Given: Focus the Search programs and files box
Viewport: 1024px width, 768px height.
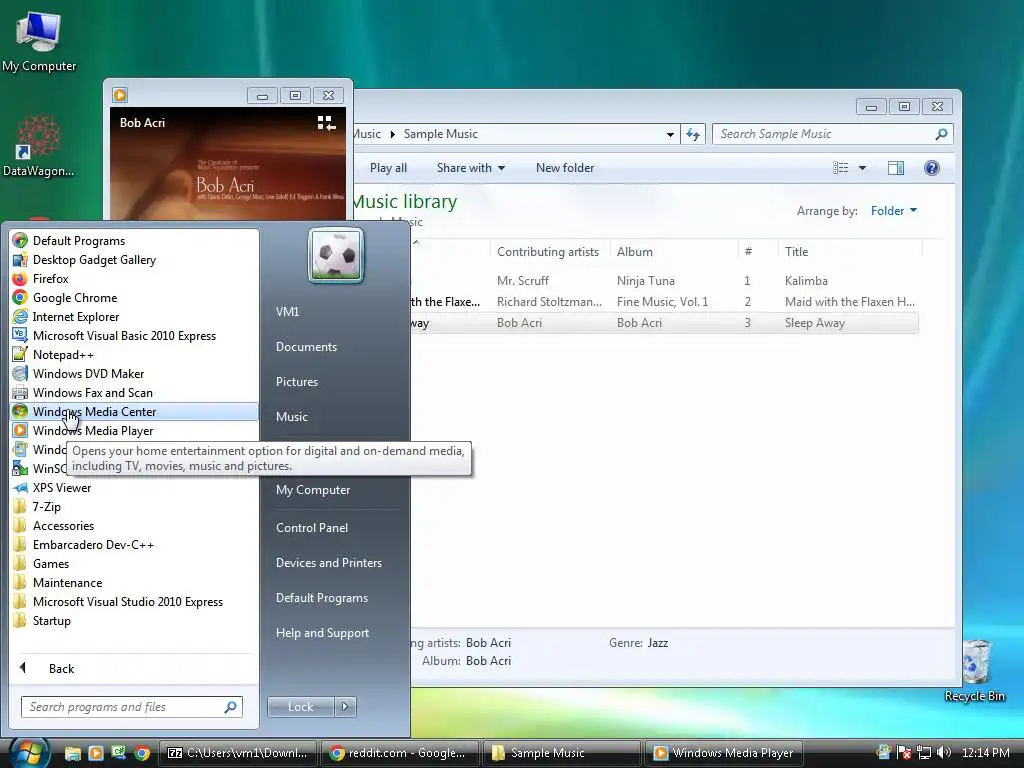Looking at the screenshot, I should point(132,707).
